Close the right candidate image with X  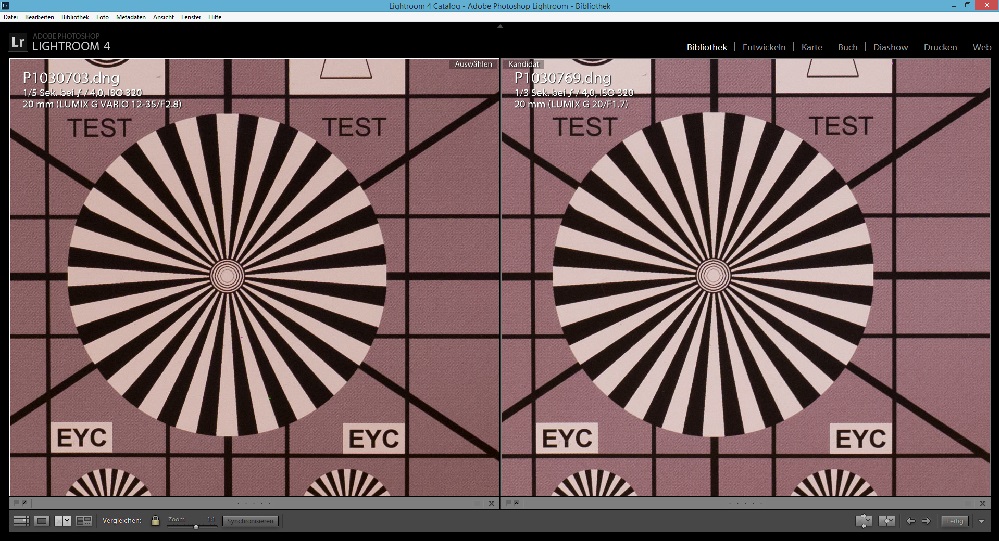point(984,502)
